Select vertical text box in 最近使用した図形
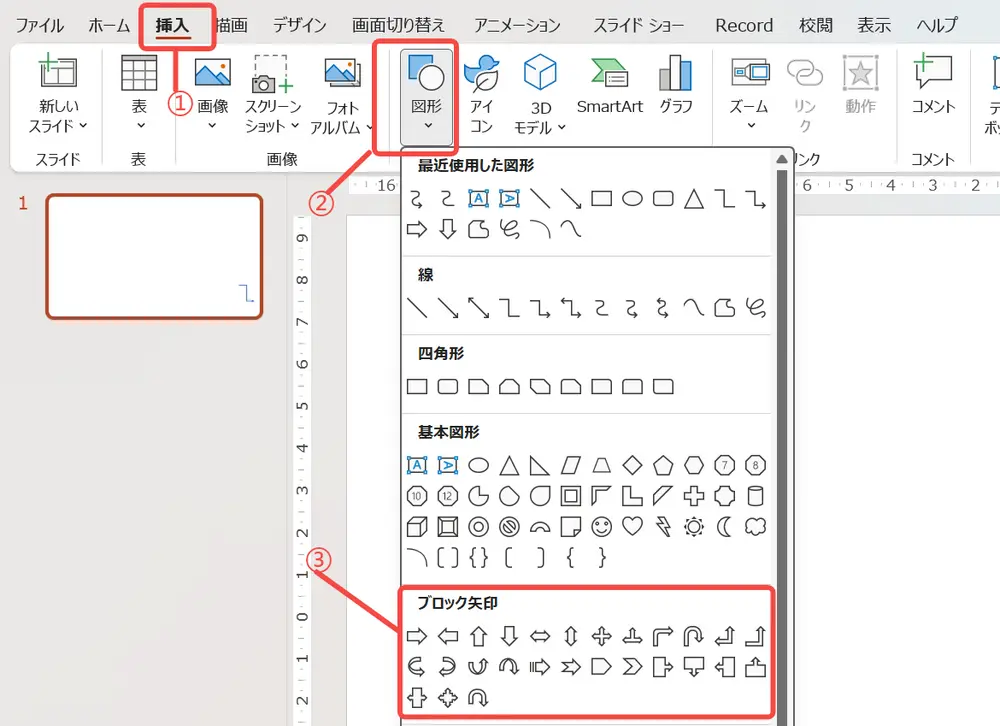 pyautogui.click(x=509, y=198)
